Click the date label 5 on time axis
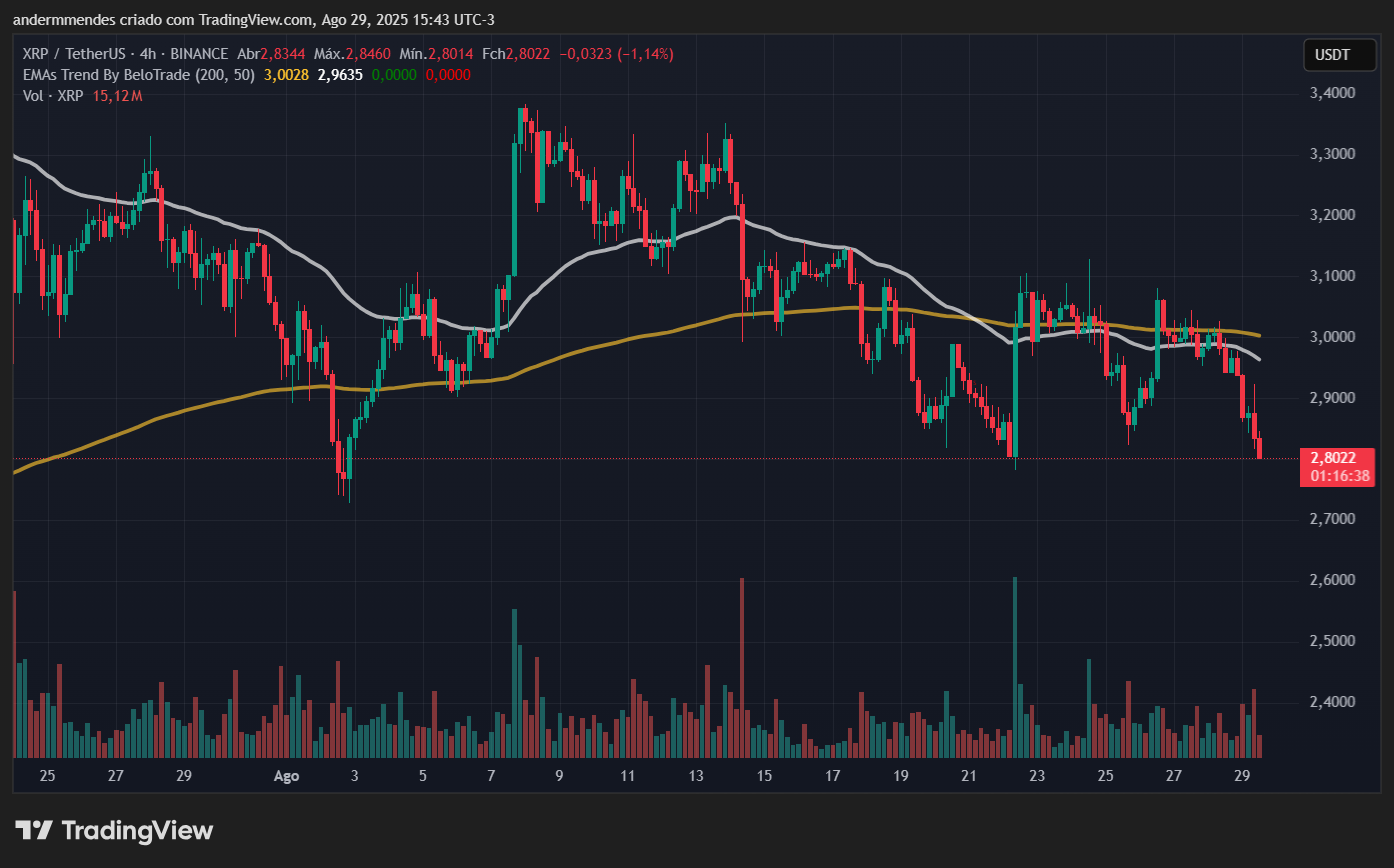Screen dimensions: 1394x868 [423, 776]
